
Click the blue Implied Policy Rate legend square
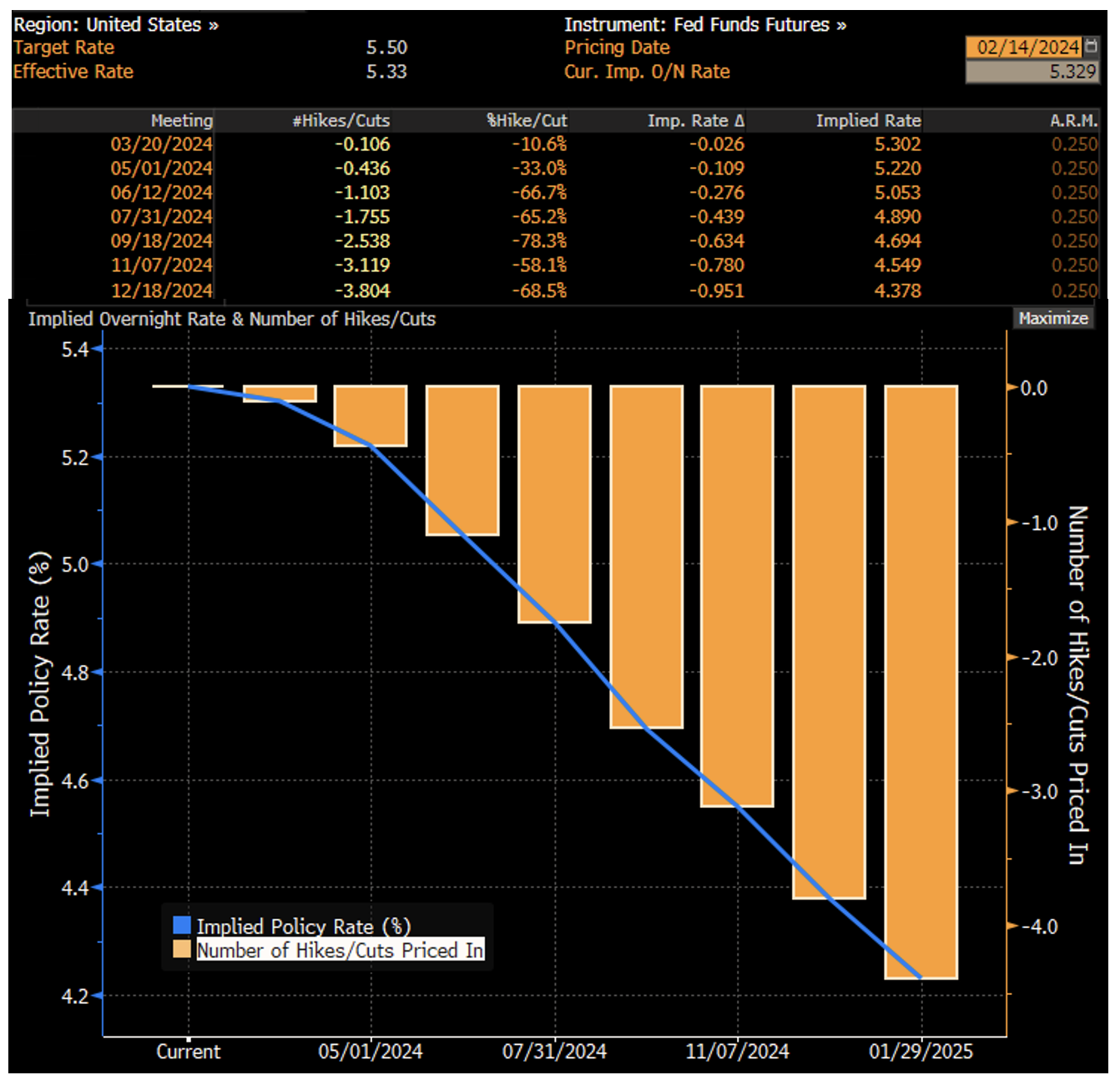[182, 925]
